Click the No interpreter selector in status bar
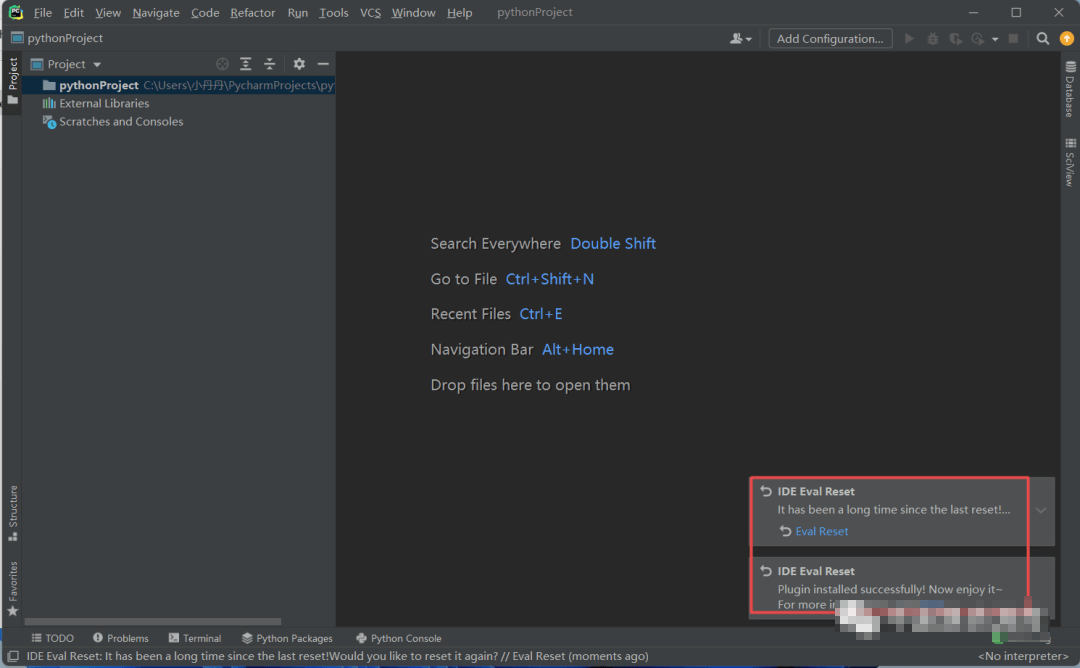 click(x=1023, y=657)
